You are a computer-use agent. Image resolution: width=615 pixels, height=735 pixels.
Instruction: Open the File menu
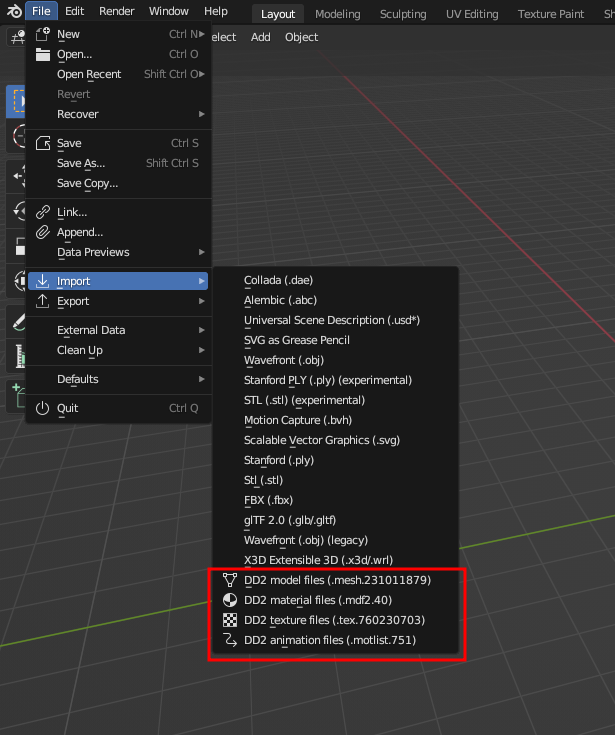click(41, 11)
